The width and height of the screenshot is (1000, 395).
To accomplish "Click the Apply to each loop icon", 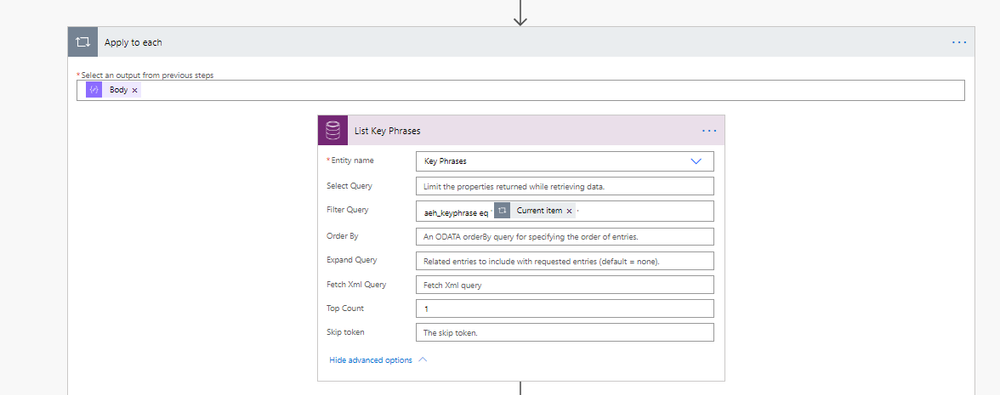I will coord(83,42).
